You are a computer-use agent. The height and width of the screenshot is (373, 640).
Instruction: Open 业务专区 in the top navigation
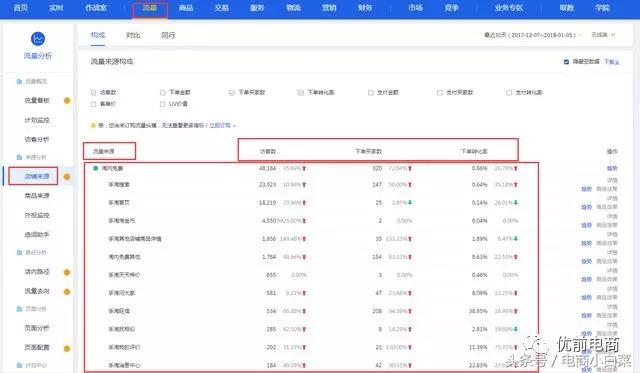(x=509, y=8)
